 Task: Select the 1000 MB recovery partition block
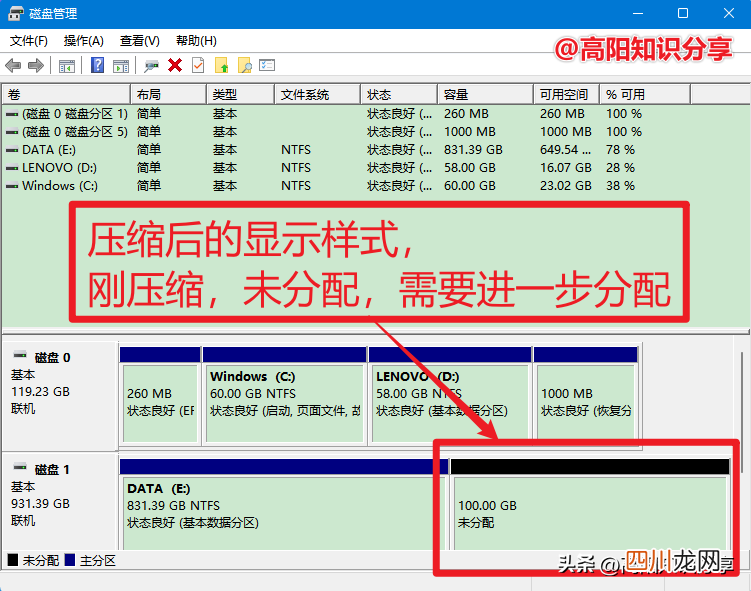(586, 403)
